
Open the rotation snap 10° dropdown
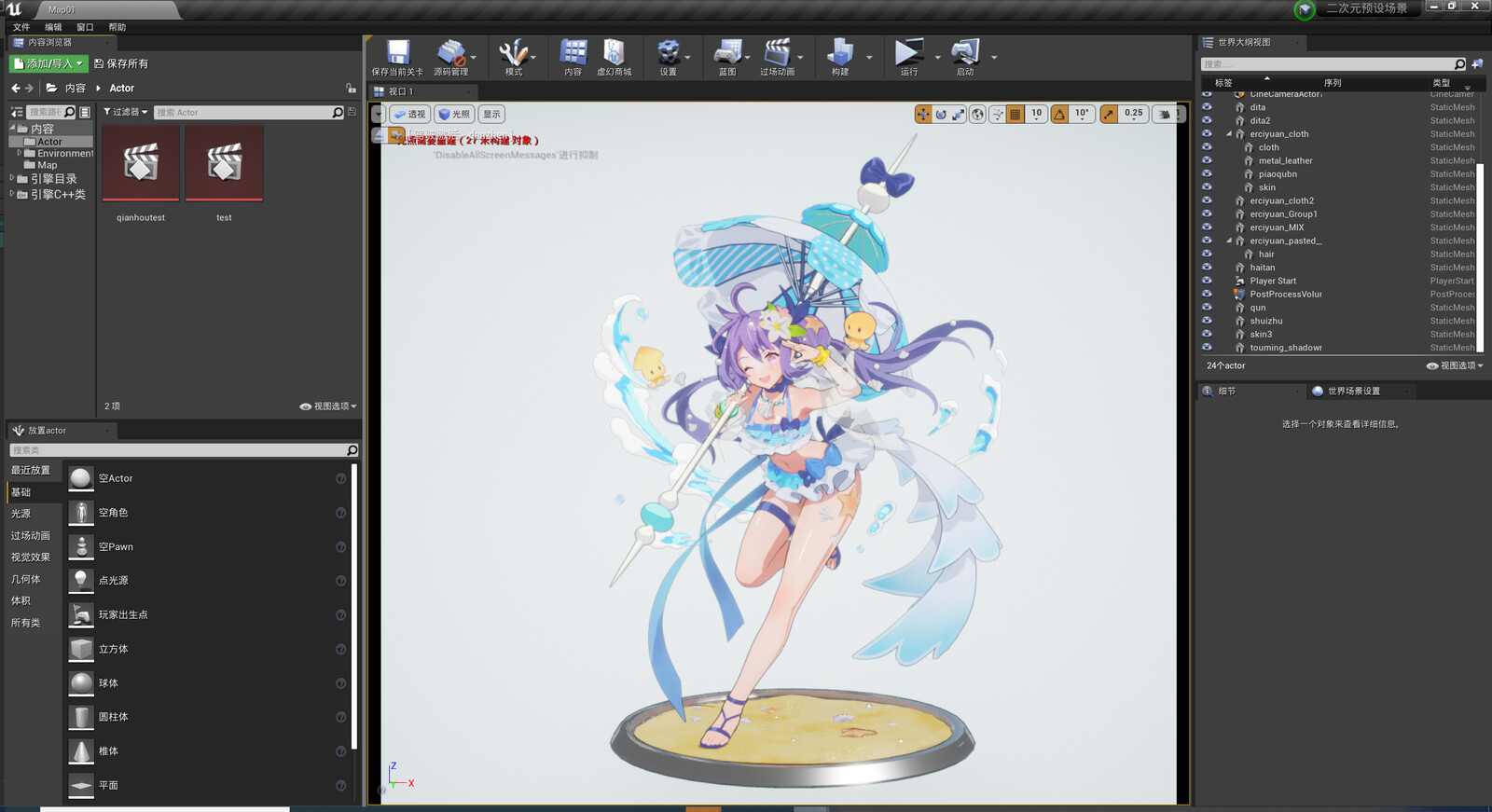[x=1082, y=114]
